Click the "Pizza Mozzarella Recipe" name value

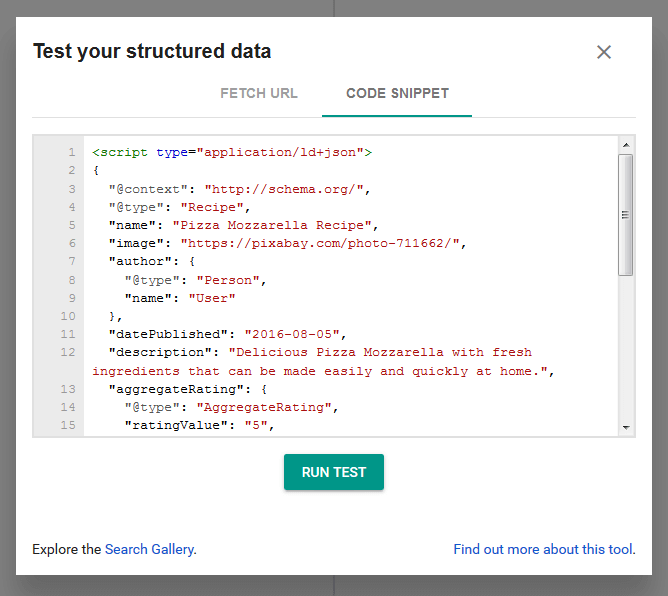tap(272, 225)
